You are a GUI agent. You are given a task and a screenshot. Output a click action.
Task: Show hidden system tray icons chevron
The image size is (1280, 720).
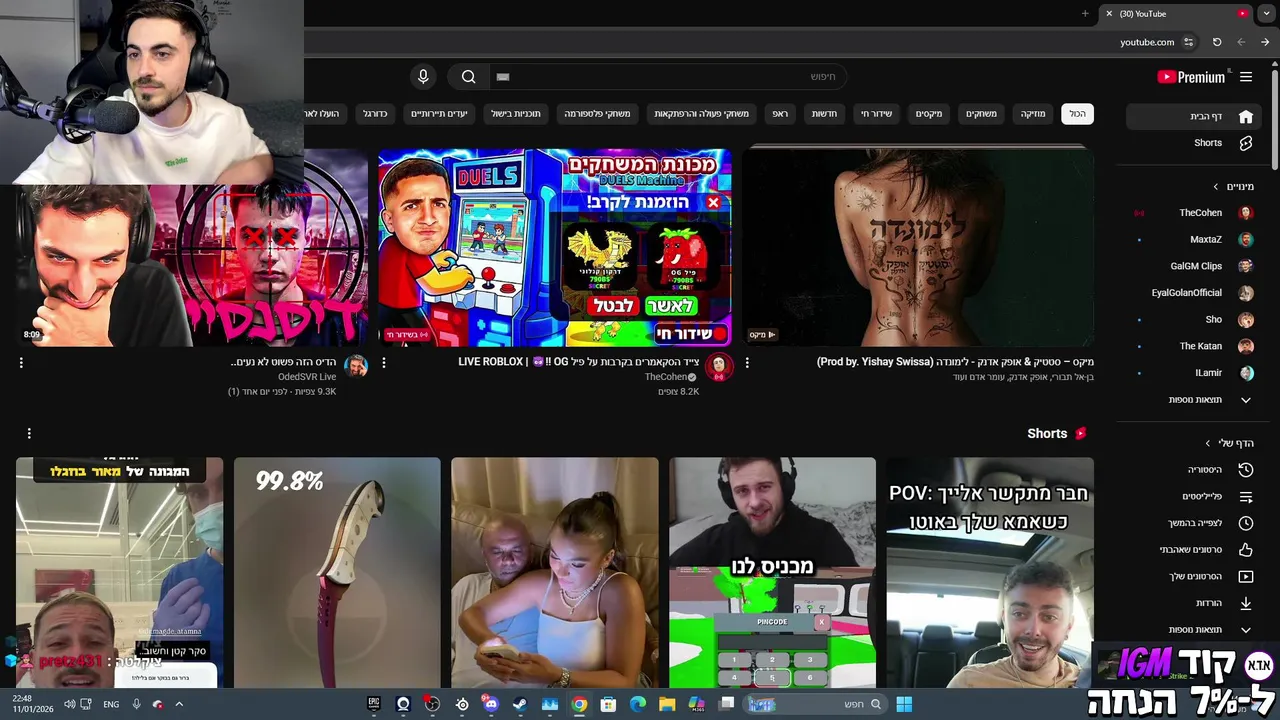pos(179,704)
